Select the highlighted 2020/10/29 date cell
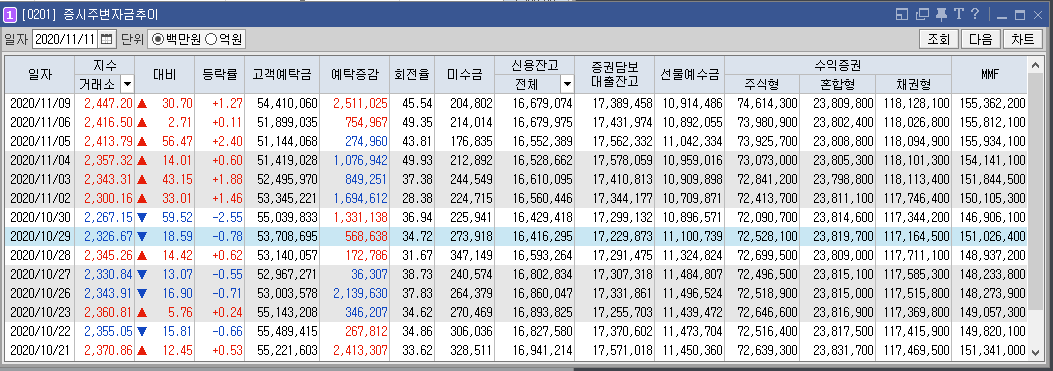Viewport: 1053px width, 371px height. 40,237
